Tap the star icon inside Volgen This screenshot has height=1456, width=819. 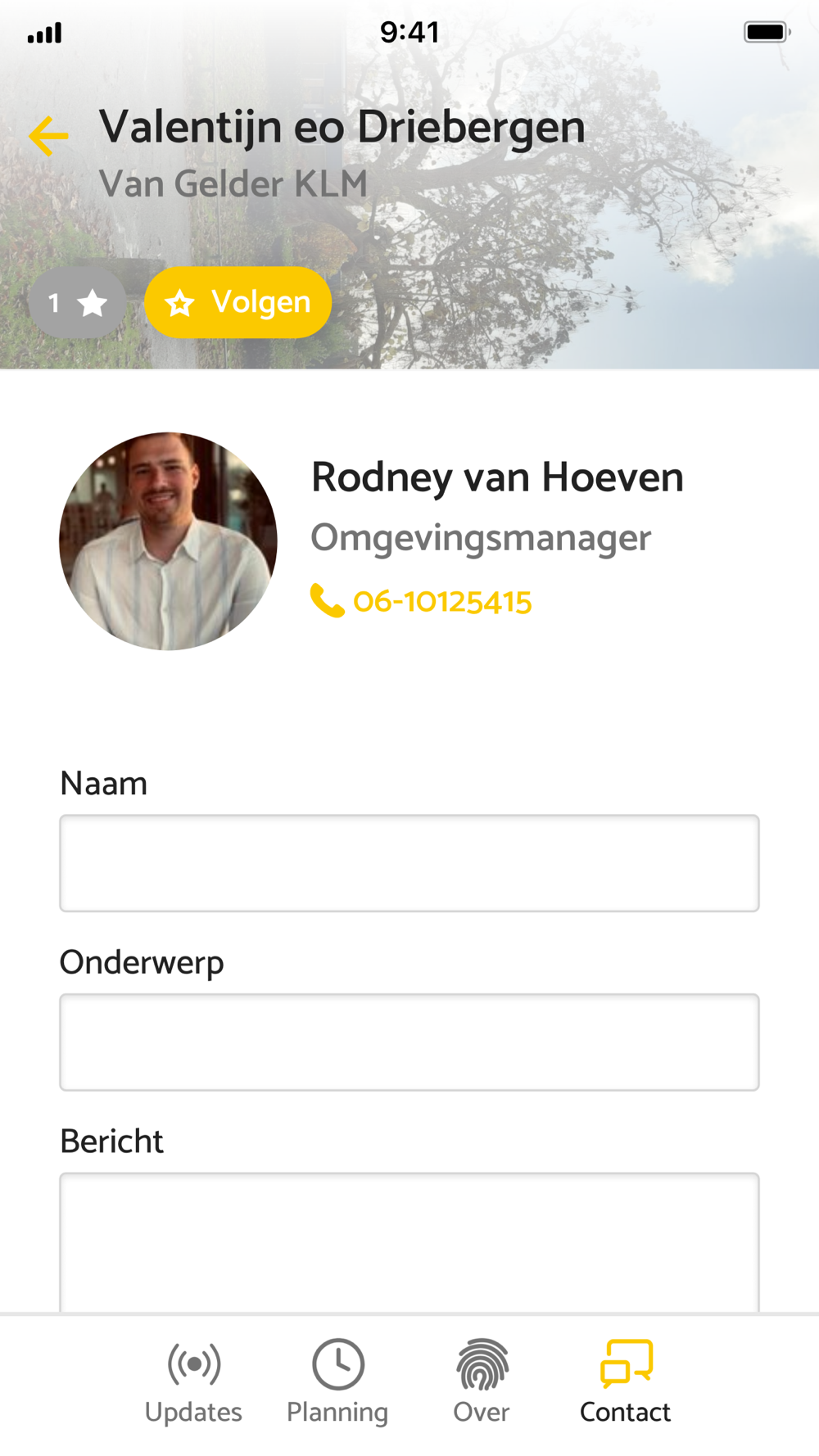179,304
